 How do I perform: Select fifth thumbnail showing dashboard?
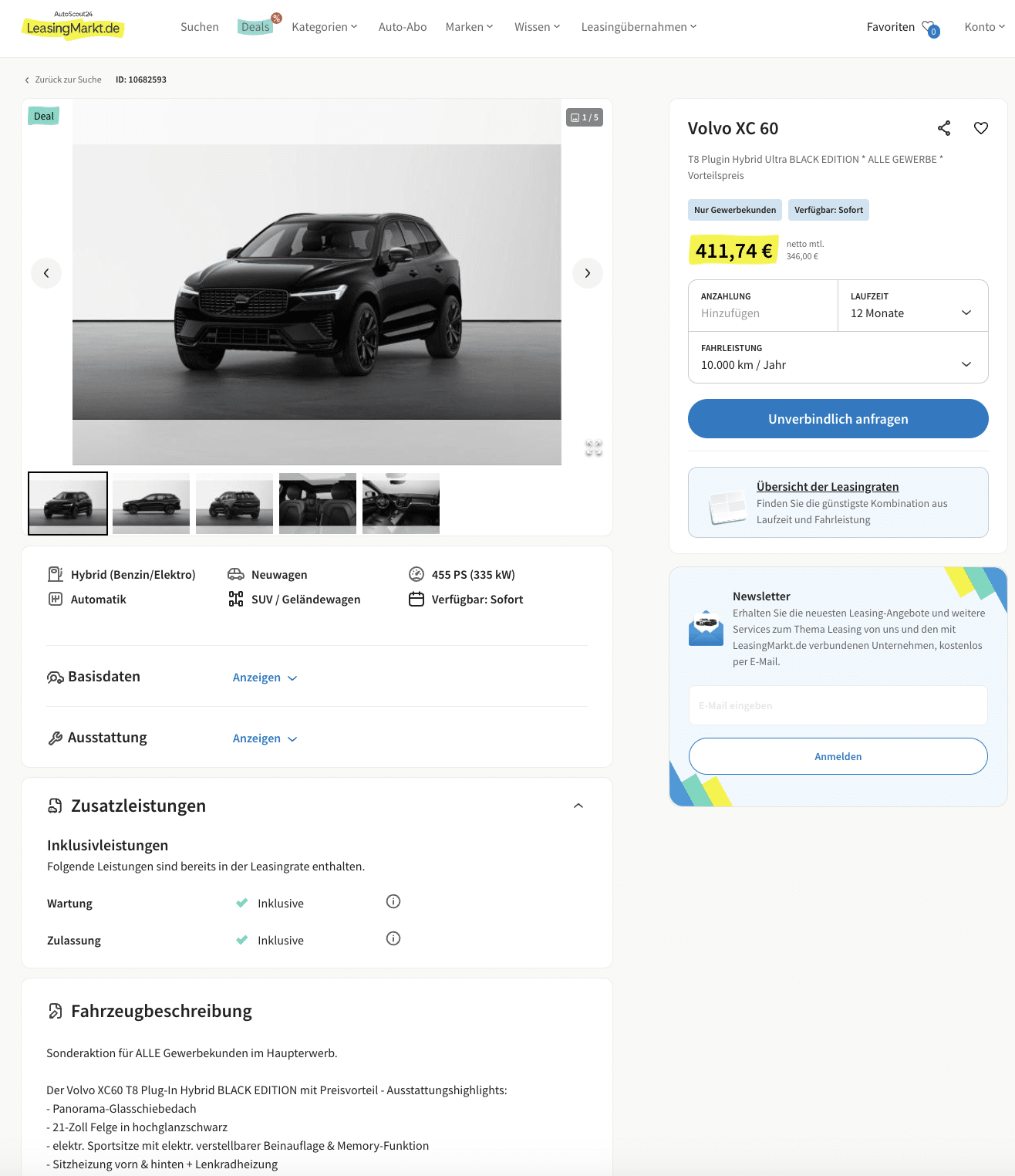click(x=401, y=503)
